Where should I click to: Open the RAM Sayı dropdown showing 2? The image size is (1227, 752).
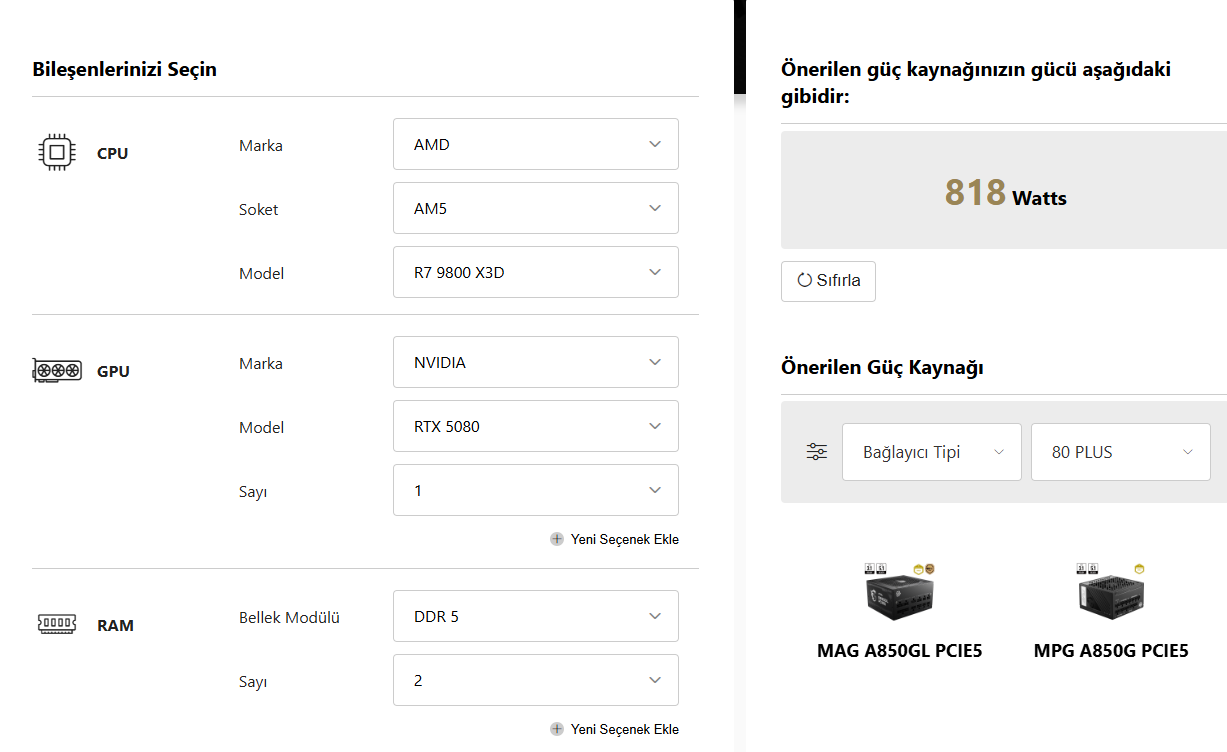(536, 680)
